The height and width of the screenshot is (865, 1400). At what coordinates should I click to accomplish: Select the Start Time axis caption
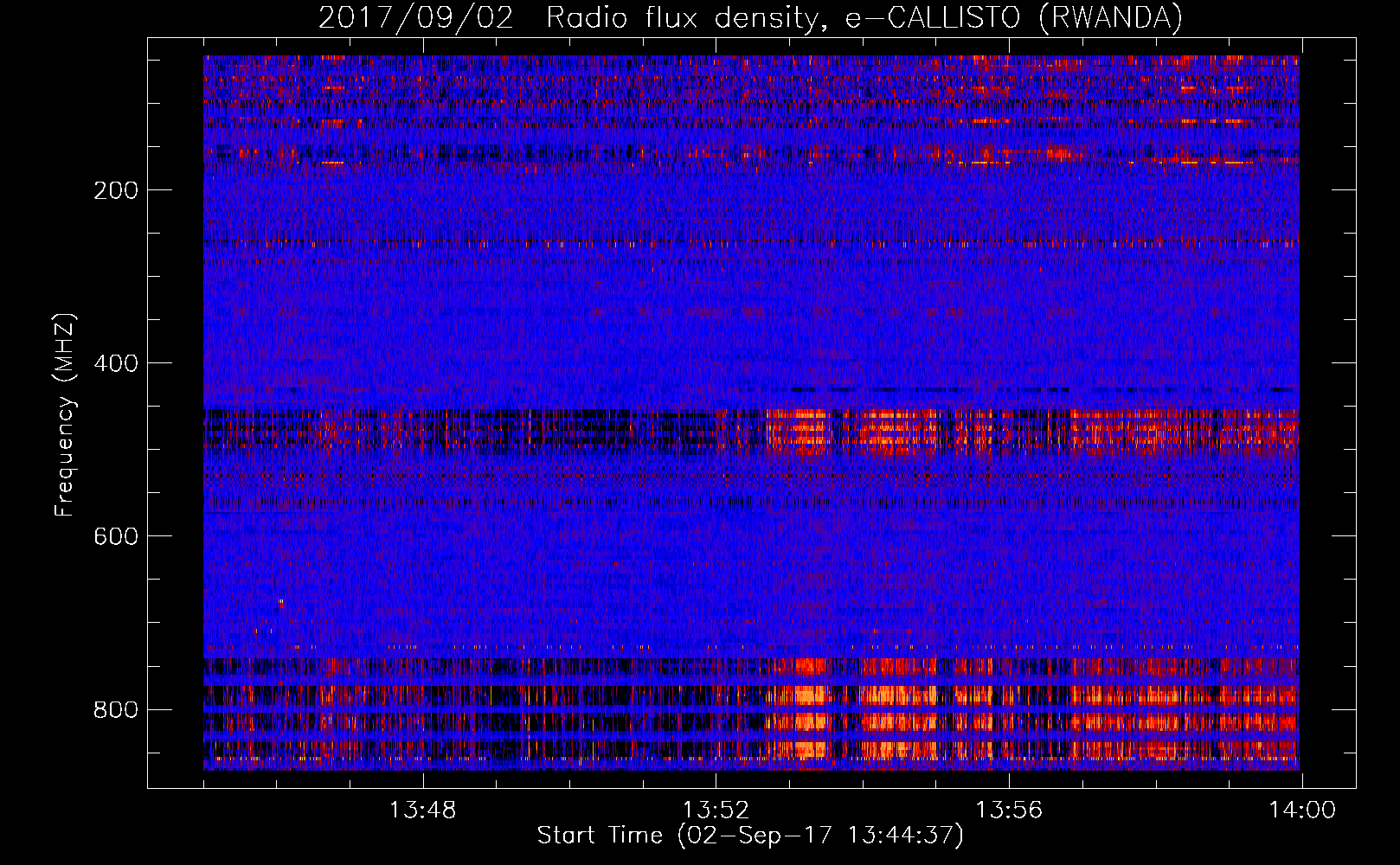[750, 836]
